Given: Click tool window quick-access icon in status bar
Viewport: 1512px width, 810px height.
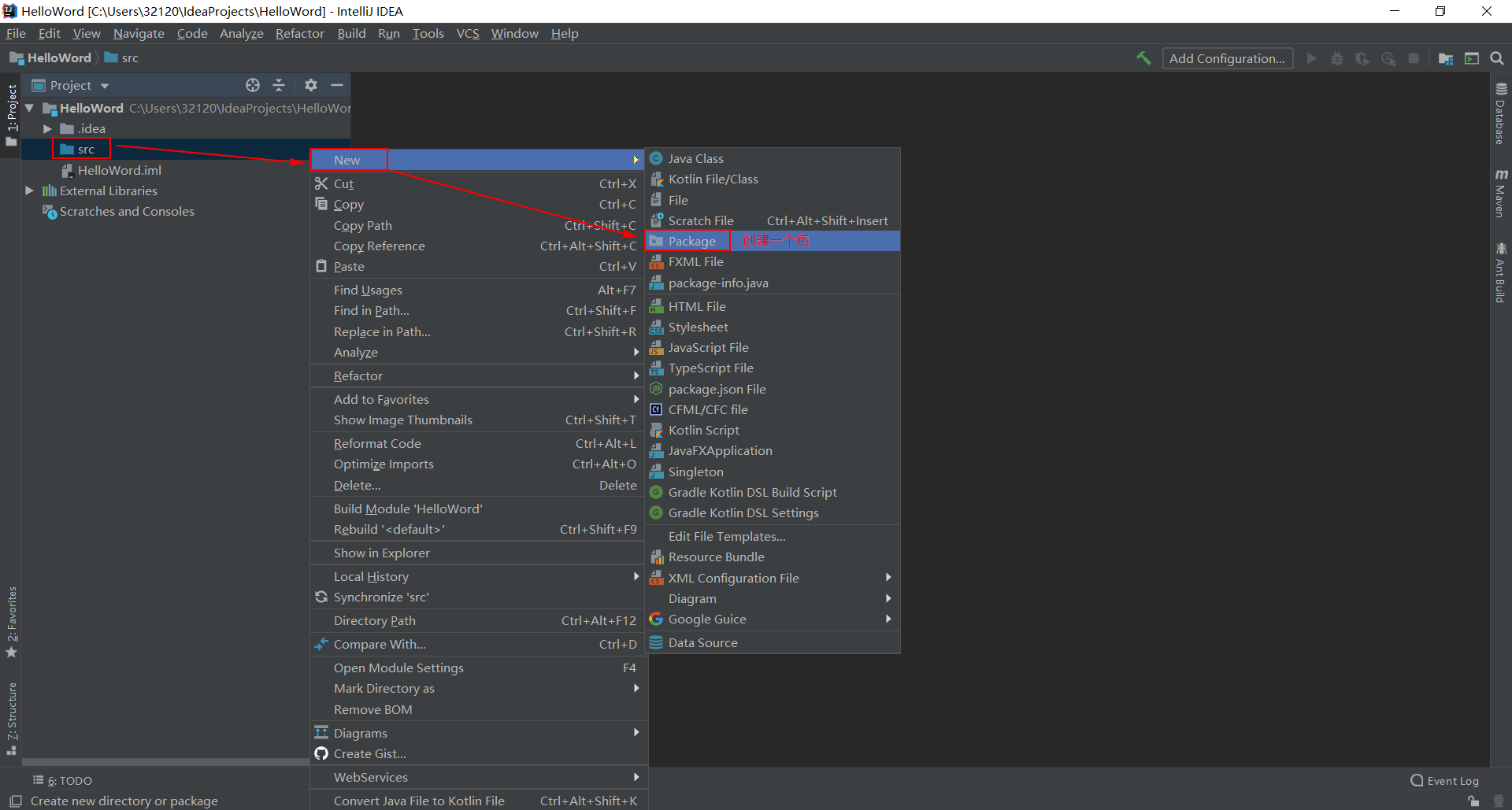Looking at the screenshot, I should coord(15,801).
